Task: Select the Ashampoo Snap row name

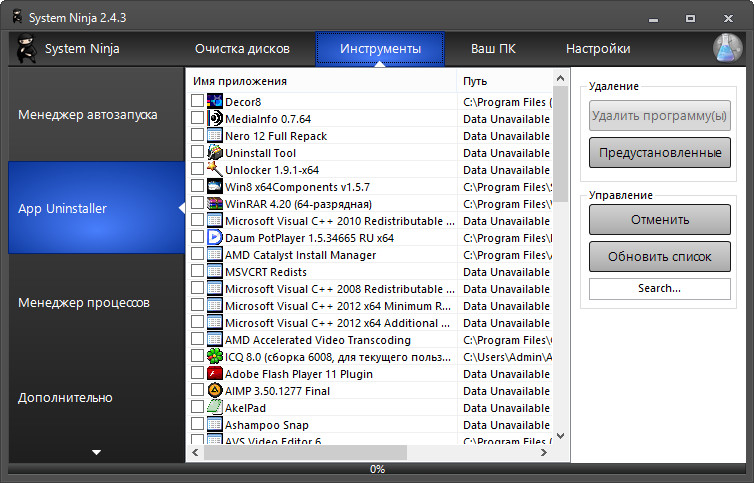Action: coord(266,425)
